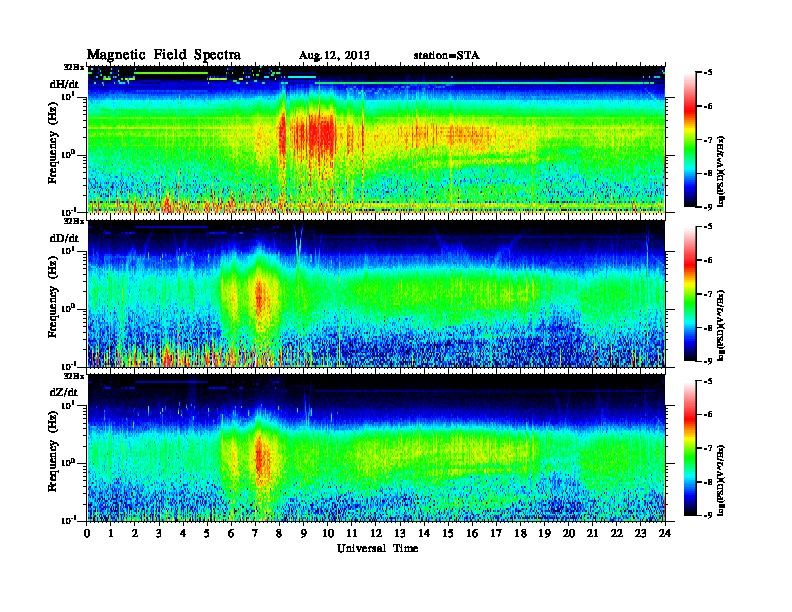Image resolution: width=792 pixels, height=612 pixels.
Task: Click the hour 3 tick label on Universal Time axis
Action: point(159,533)
